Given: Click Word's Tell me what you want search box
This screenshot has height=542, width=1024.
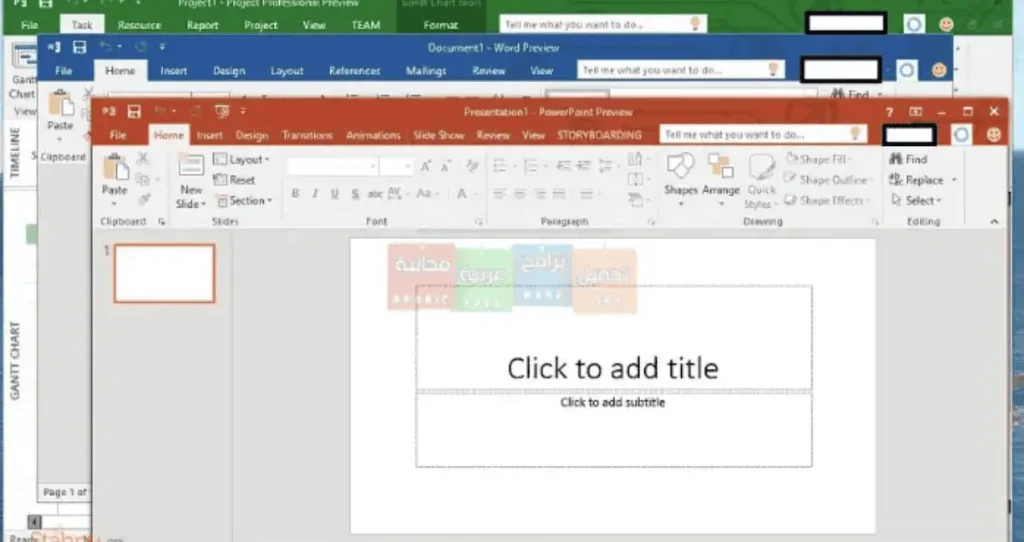Looking at the screenshot, I should 680,70.
